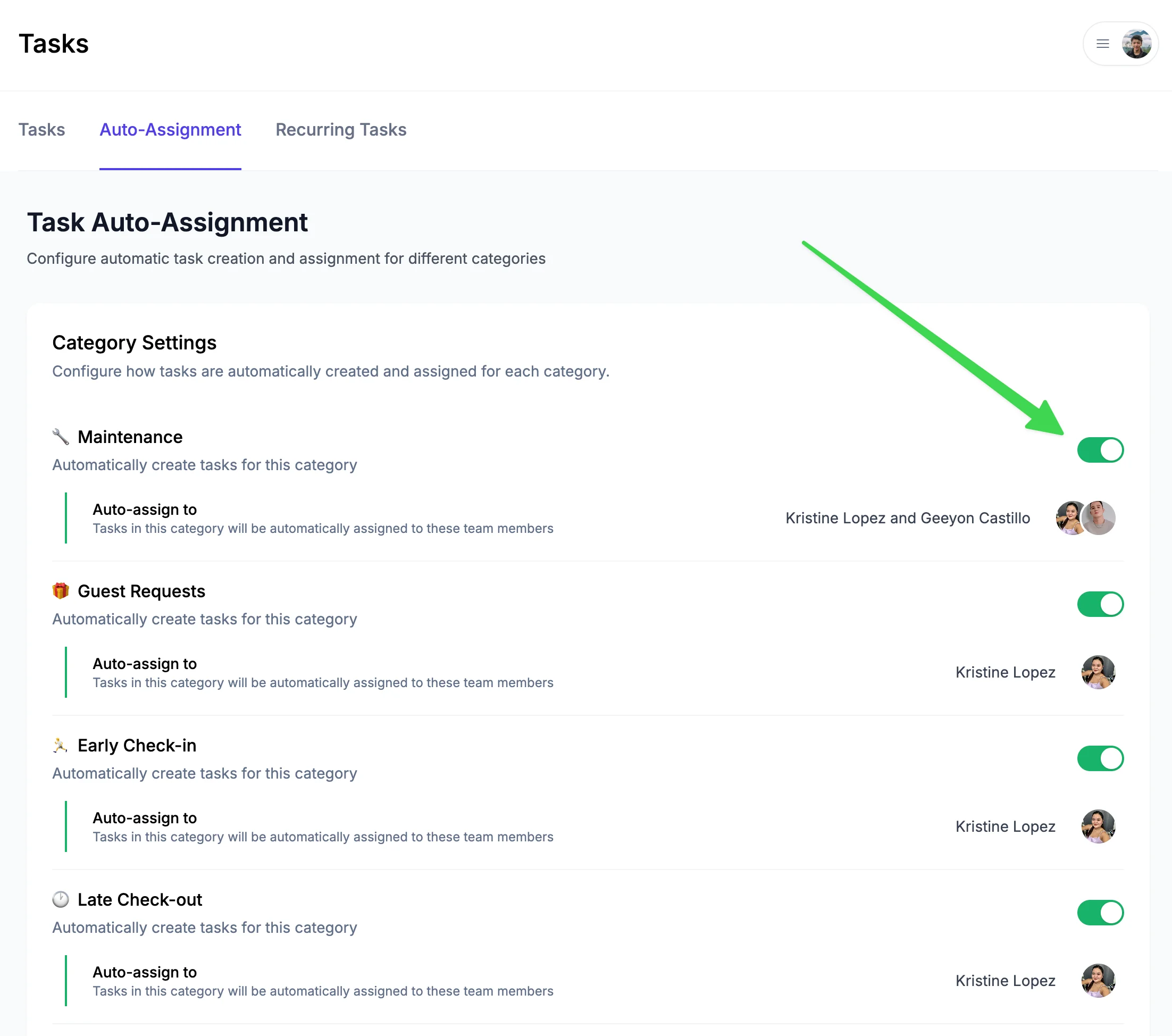
Task: Click Kristine Lopez's avatar in Guest Requests
Action: [x=1098, y=672]
